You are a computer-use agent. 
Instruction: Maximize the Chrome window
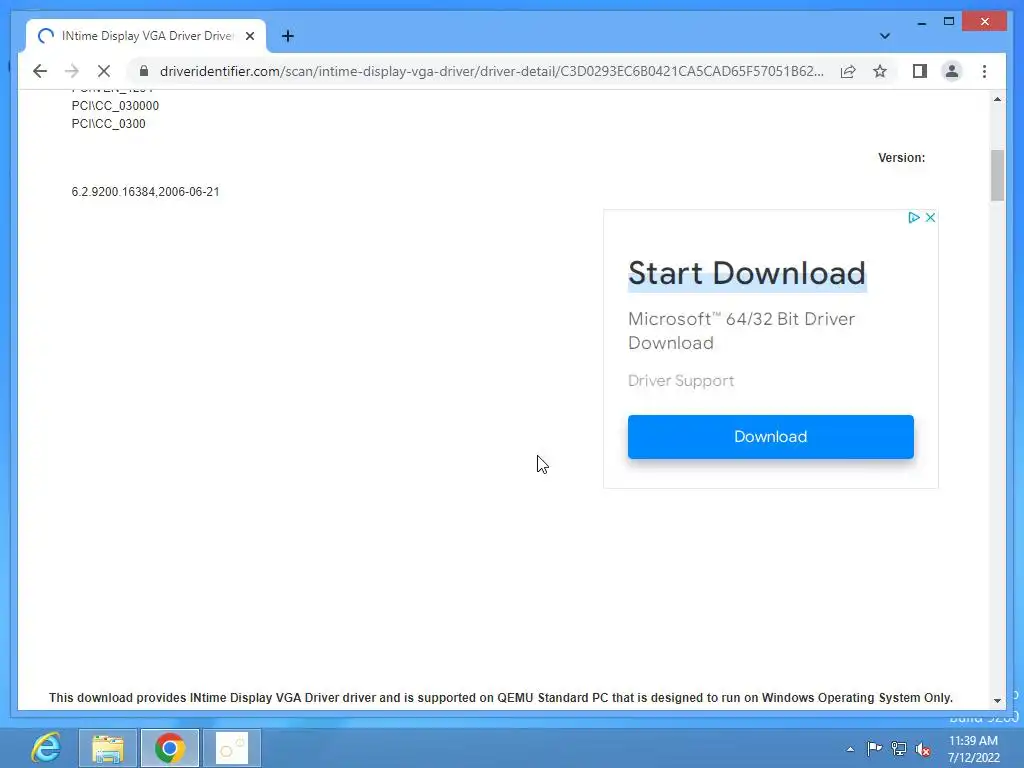click(x=949, y=22)
